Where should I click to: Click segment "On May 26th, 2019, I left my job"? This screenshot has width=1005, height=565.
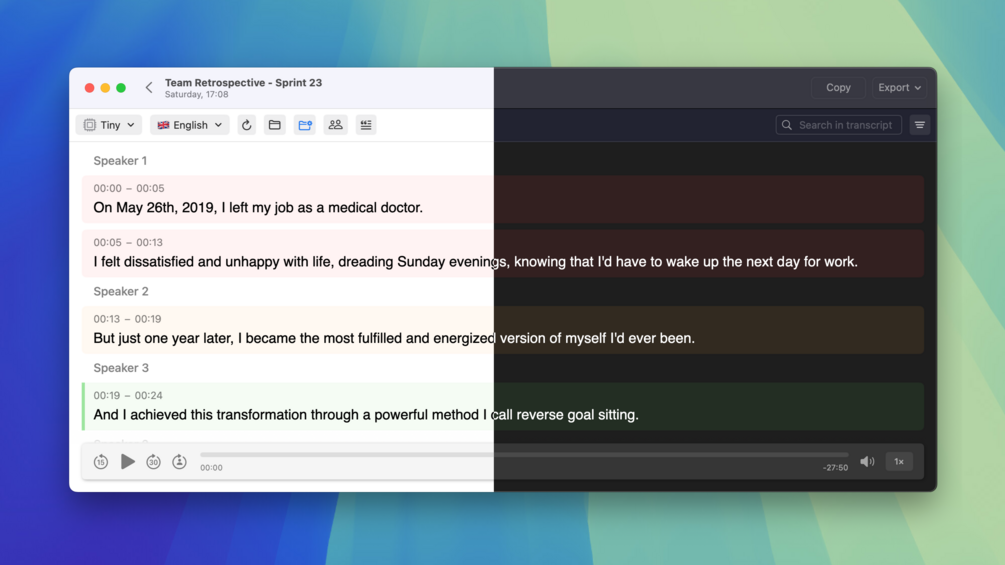click(503, 199)
